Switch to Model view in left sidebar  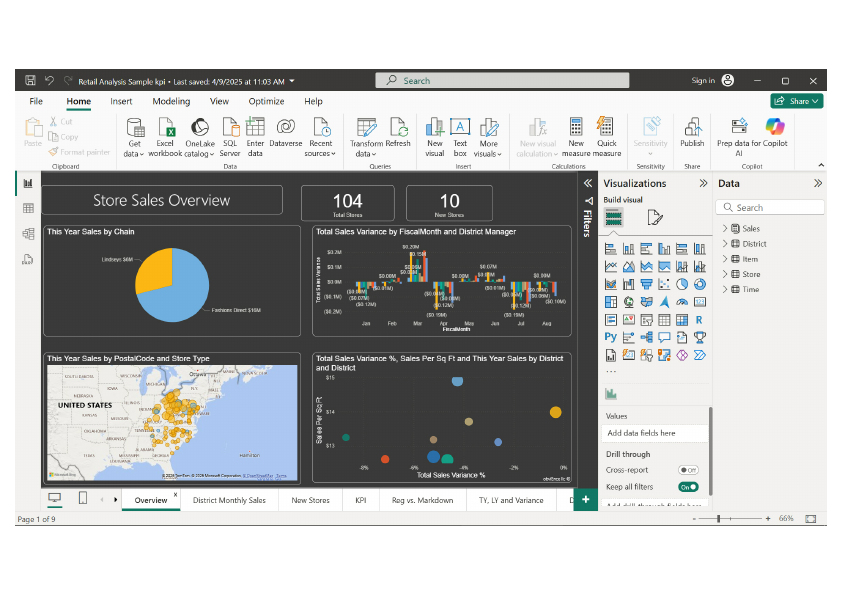[28, 234]
